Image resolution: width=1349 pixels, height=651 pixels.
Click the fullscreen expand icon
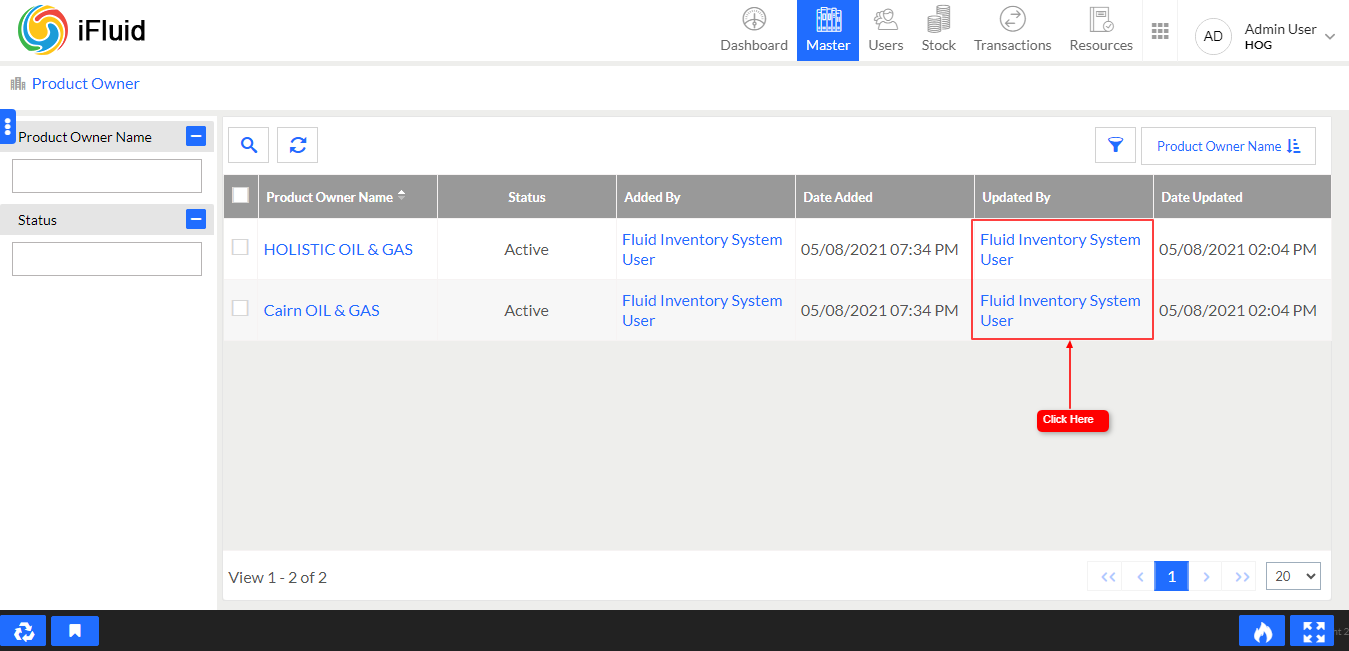1313,631
